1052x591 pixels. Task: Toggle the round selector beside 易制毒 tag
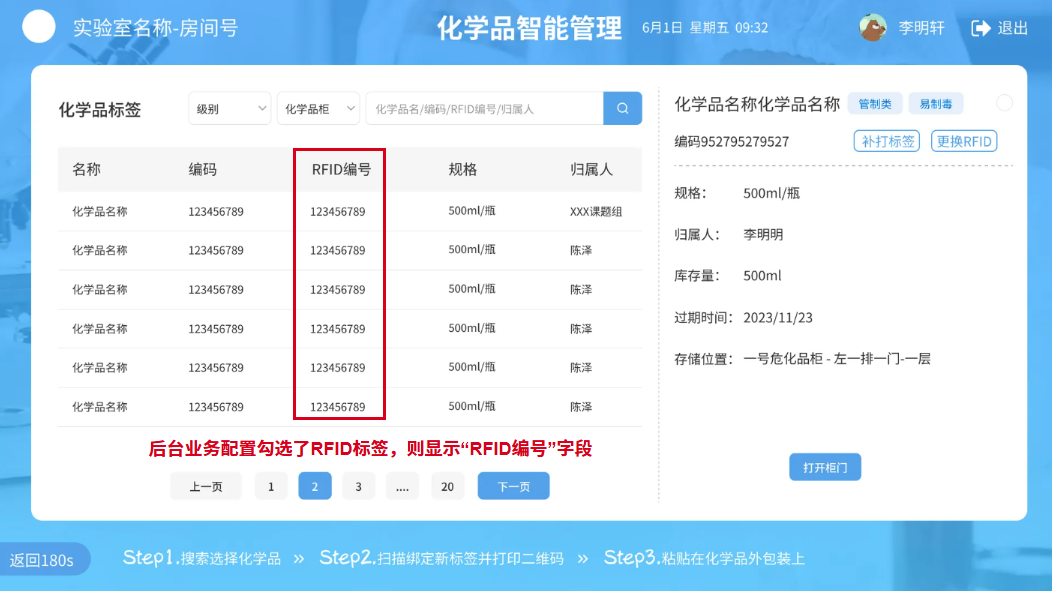tap(1004, 103)
